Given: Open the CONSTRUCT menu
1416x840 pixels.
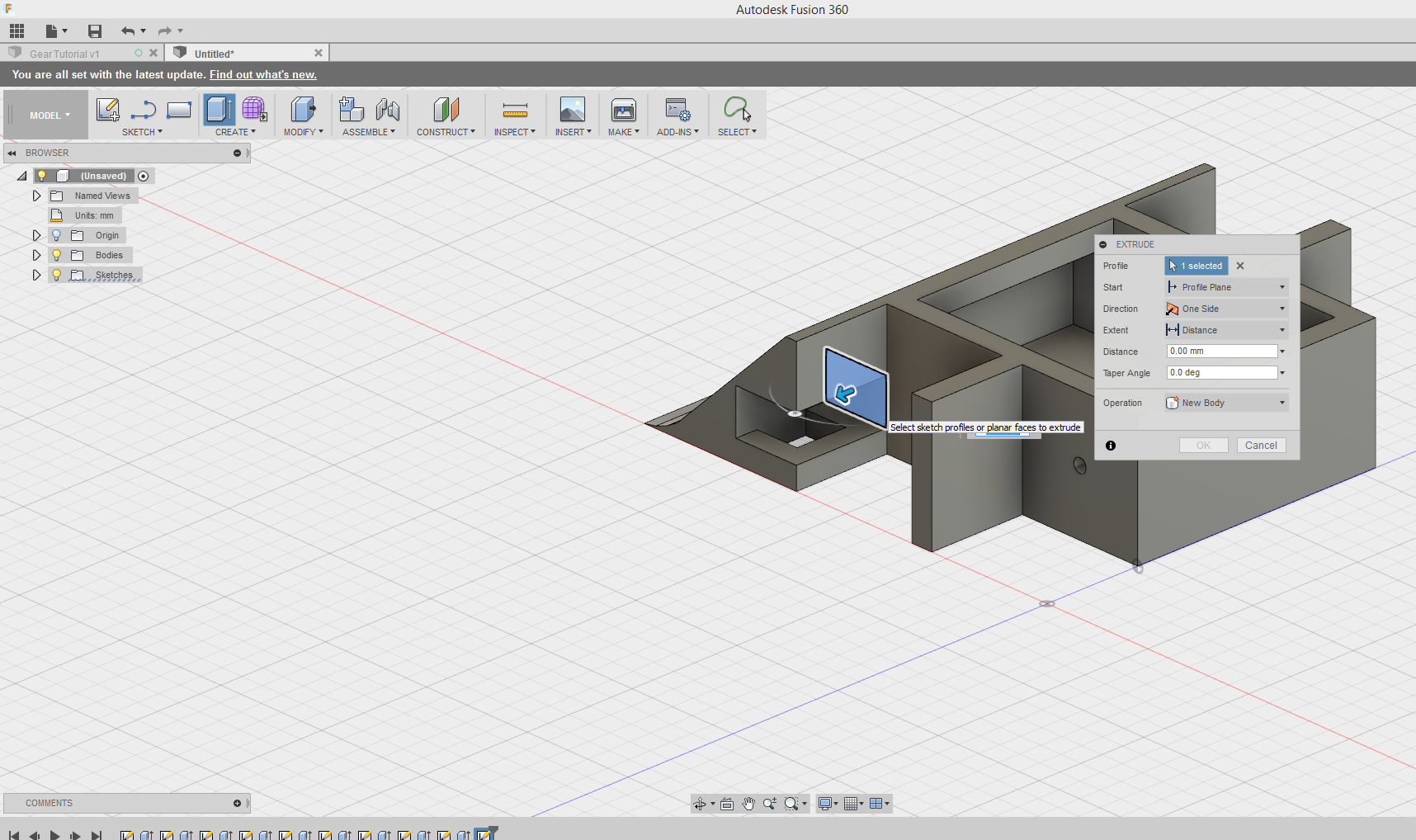Looking at the screenshot, I should click(x=446, y=132).
